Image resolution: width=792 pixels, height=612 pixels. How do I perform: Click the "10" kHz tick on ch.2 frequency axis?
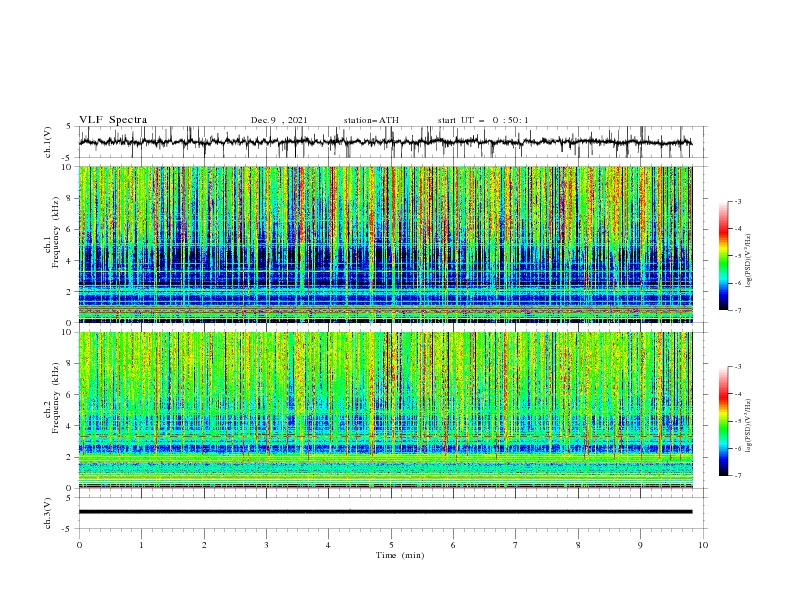(x=67, y=332)
